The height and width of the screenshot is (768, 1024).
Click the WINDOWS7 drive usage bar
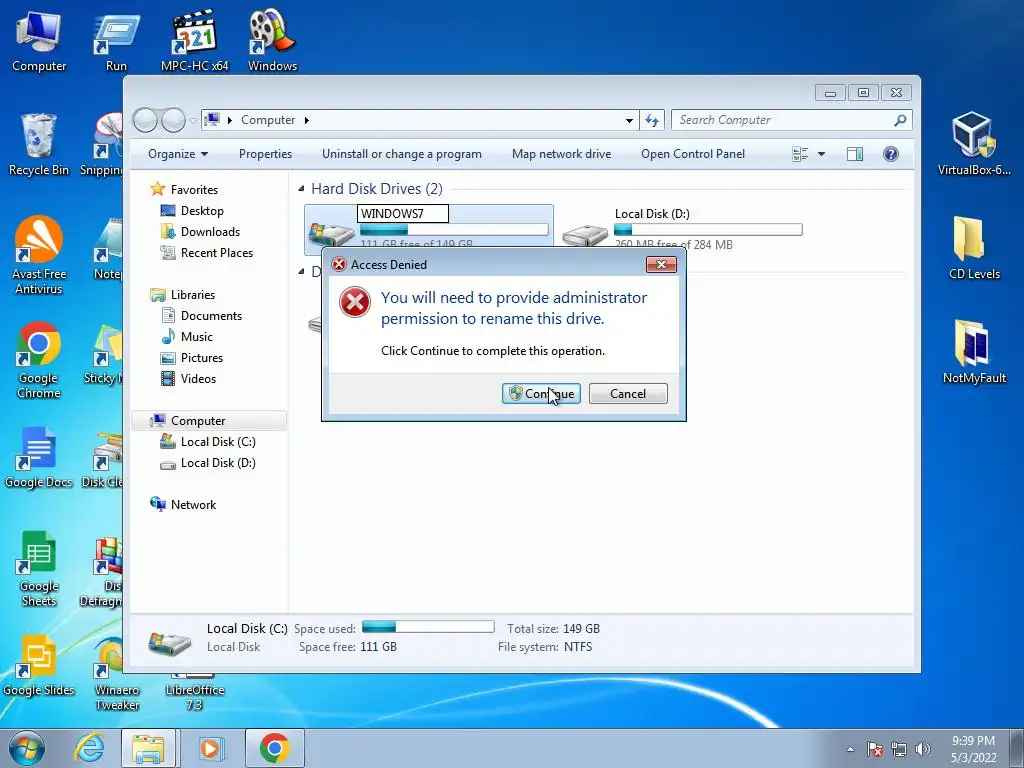(454, 230)
